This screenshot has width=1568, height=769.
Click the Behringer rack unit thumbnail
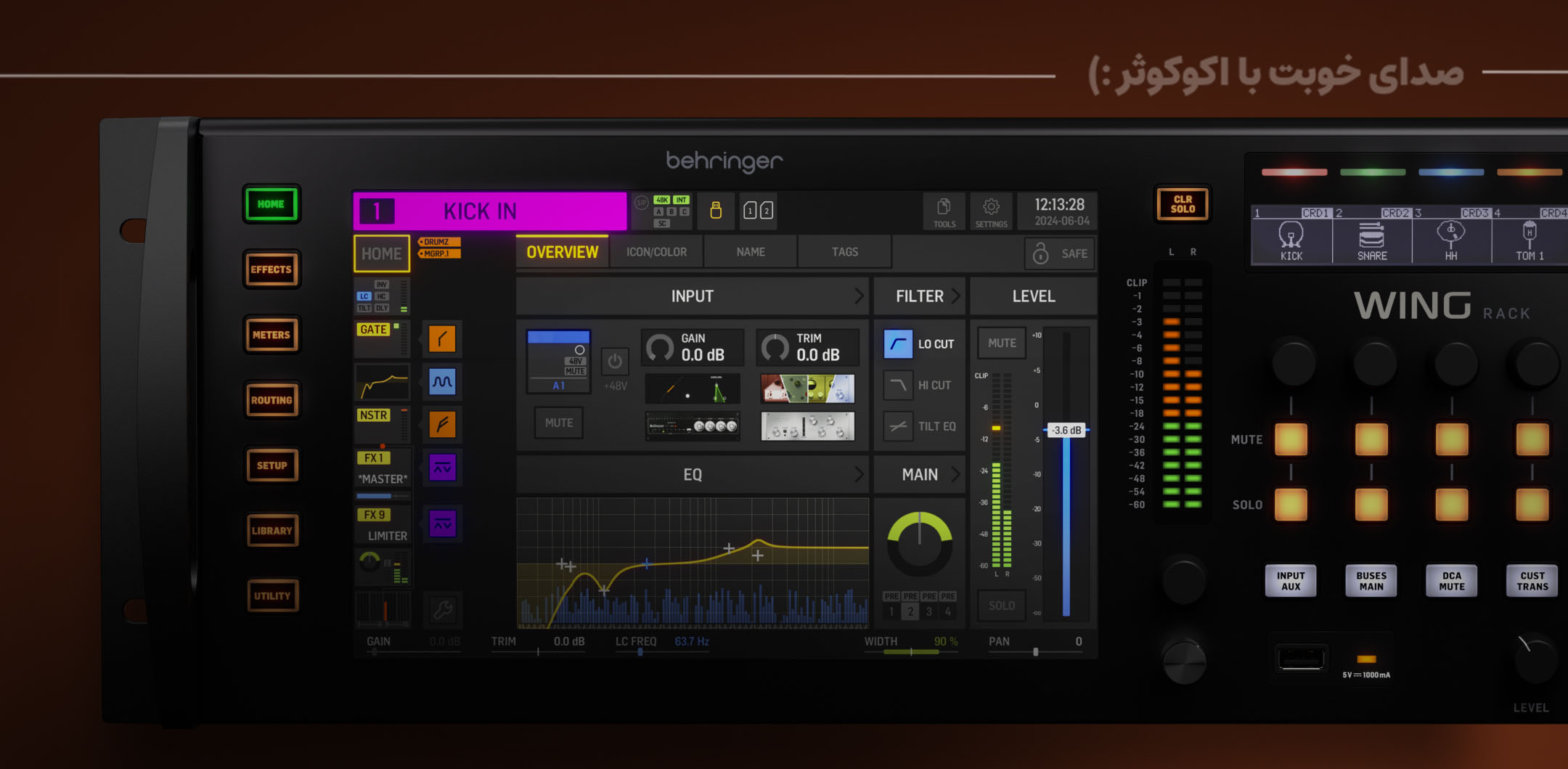coord(693,426)
